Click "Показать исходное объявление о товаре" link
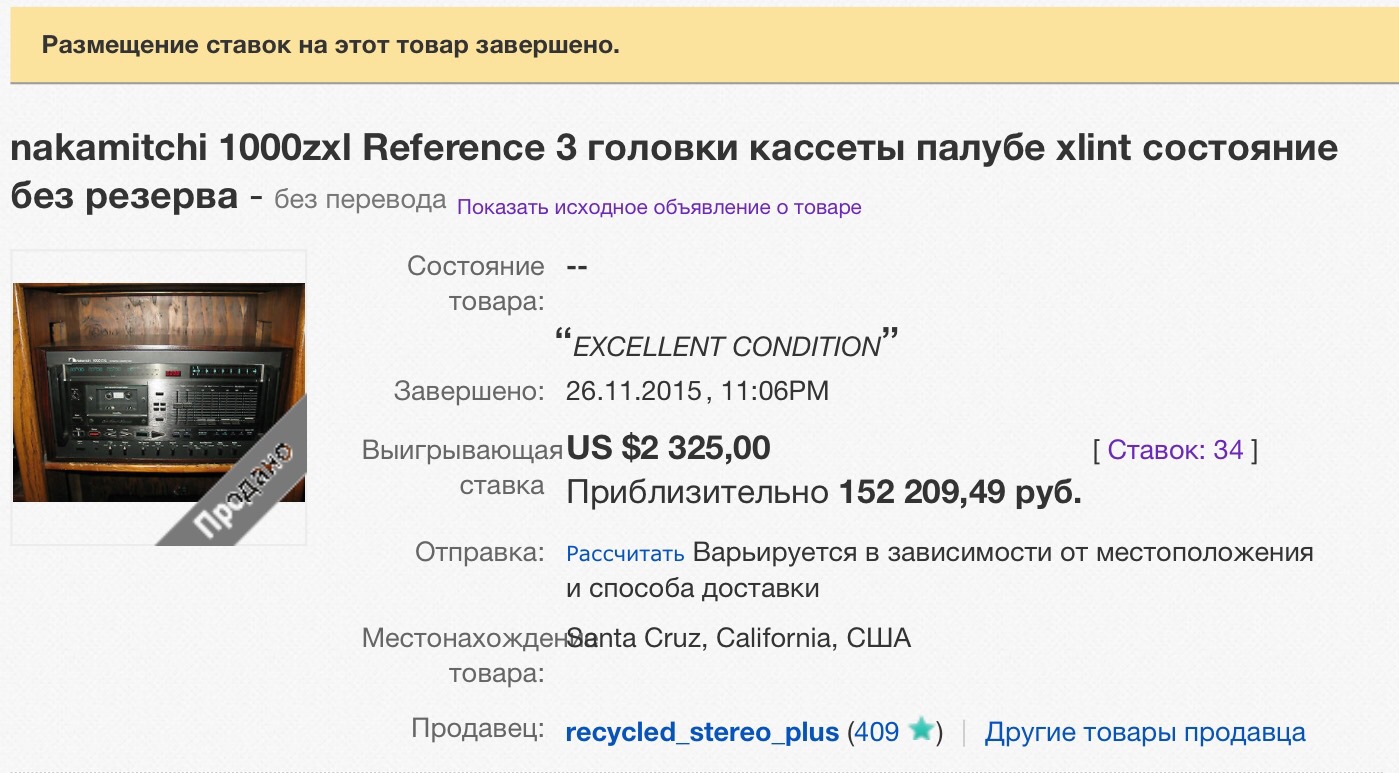The height and width of the screenshot is (773, 1399). (659, 208)
